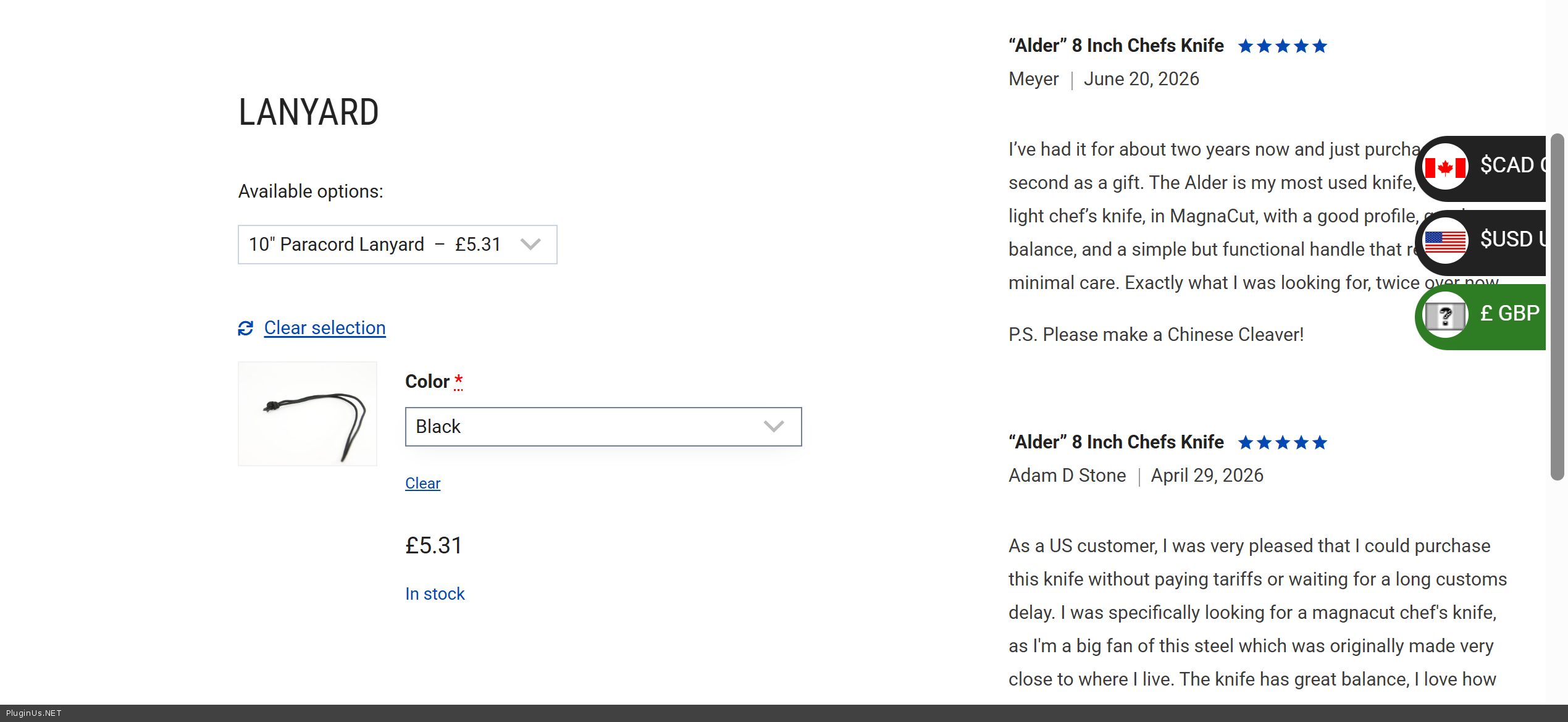Click the GBP question-mark flag icon

1444,315
